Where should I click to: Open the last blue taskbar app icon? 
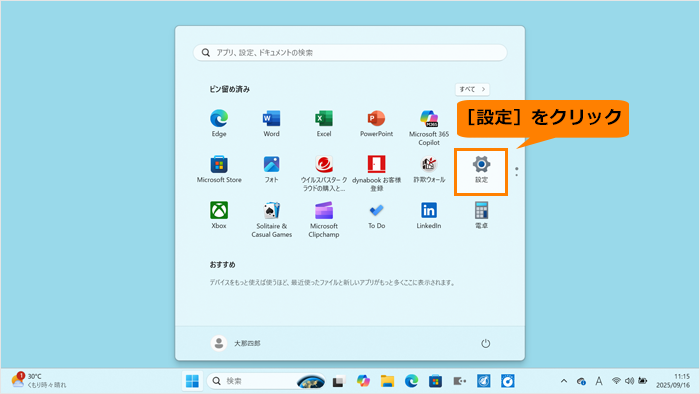(x=508, y=381)
